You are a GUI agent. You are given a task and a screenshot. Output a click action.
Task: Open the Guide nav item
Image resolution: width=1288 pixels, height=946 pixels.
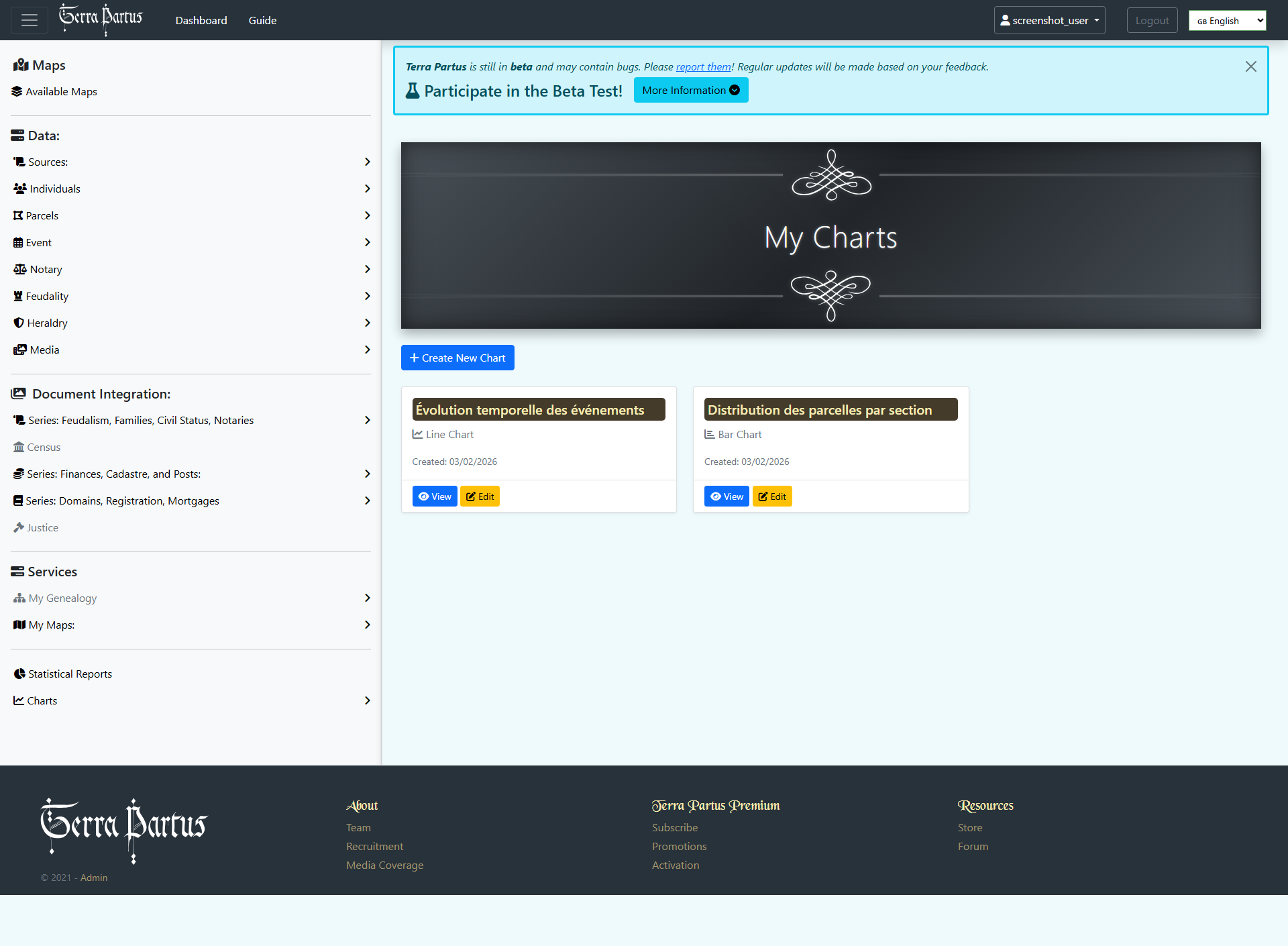pyautogui.click(x=262, y=20)
